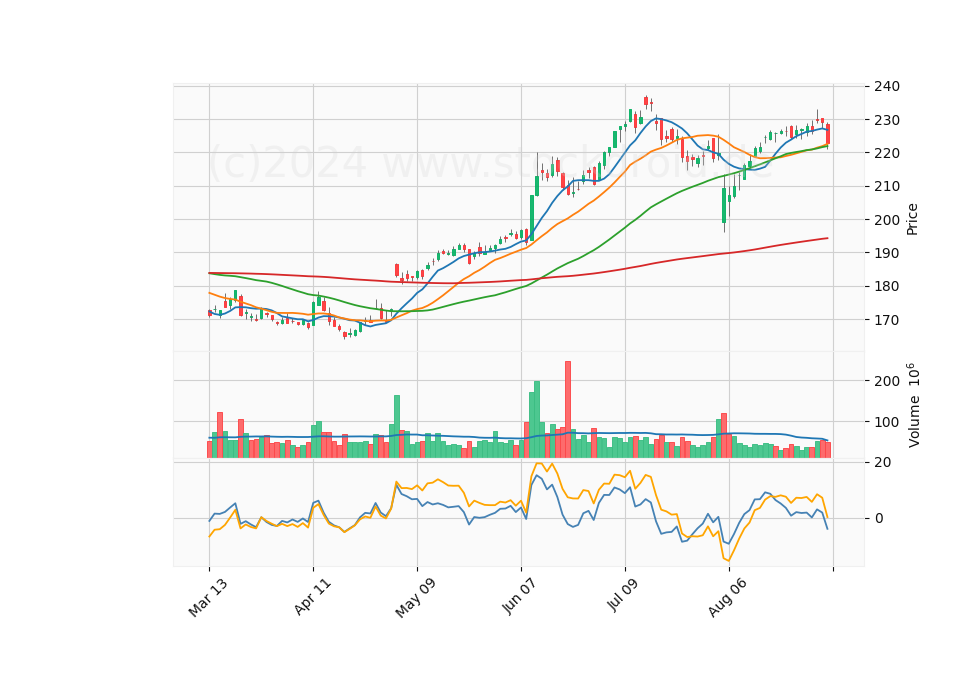Viewport: 960px width, 690px height.
Task: Click the Volume 10^6 axis title
Action: click(x=913, y=405)
